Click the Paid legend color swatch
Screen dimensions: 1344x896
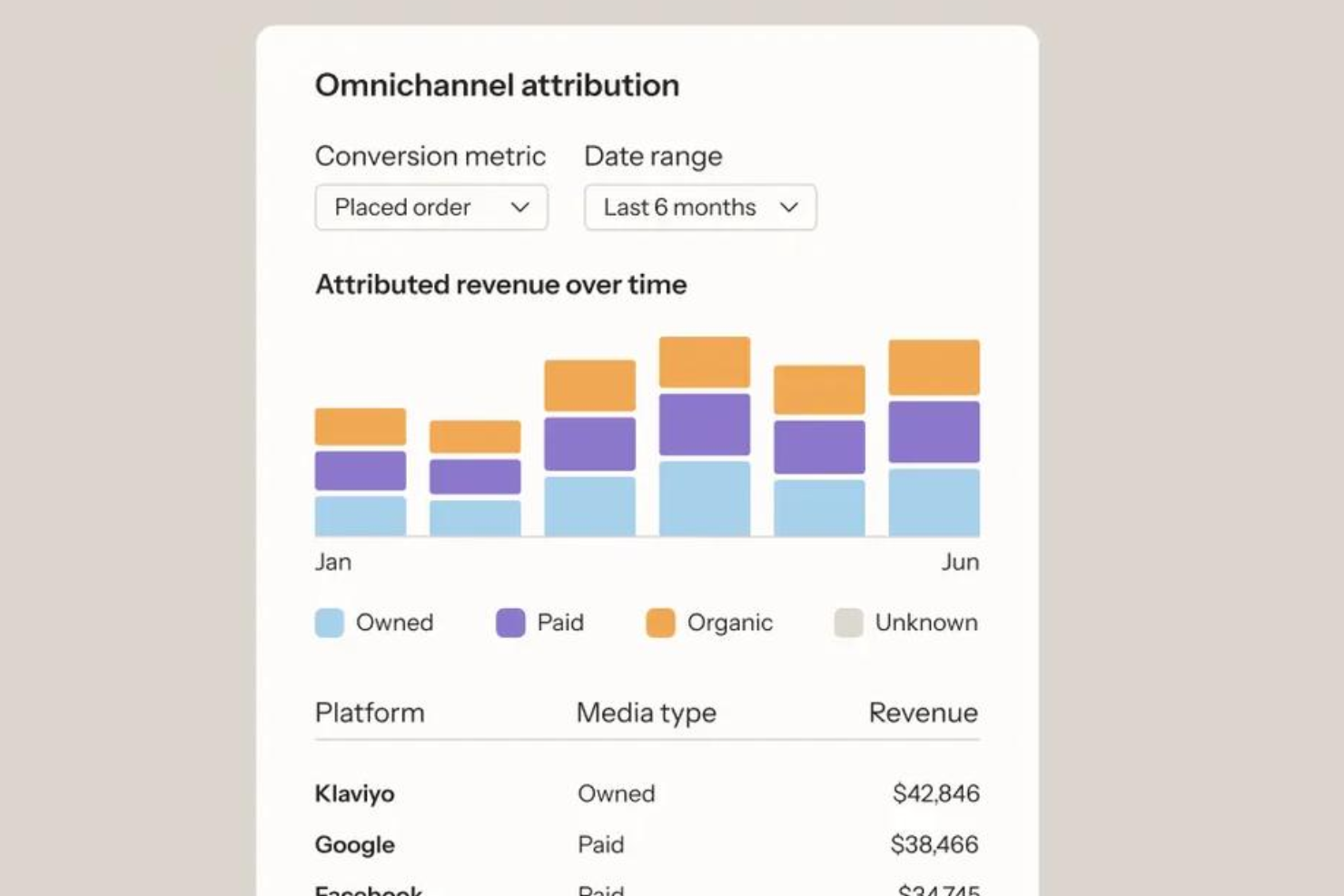click(509, 623)
